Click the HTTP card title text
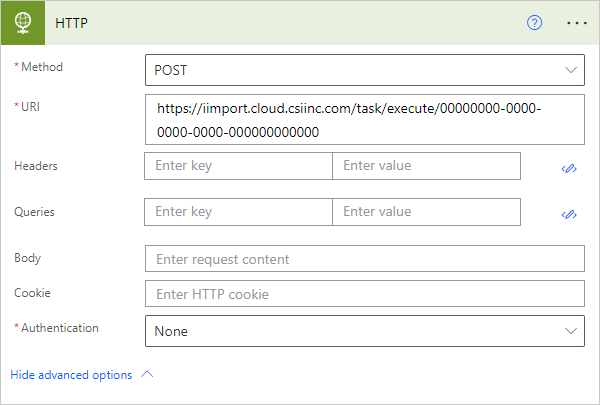 (73, 23)
